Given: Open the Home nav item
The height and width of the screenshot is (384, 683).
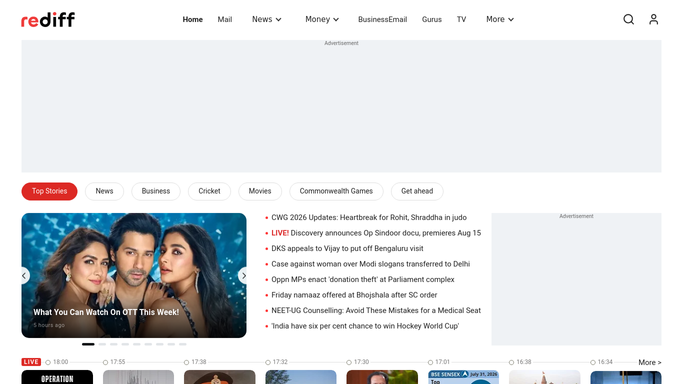Looking at the screenshot, I should point(193,20).
